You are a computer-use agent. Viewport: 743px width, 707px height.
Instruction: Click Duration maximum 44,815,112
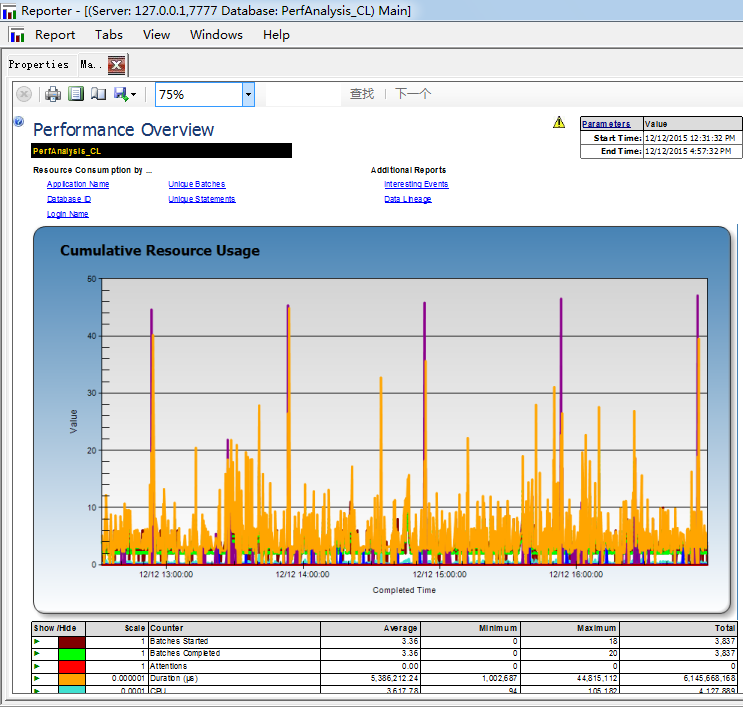tap(596, 679)
